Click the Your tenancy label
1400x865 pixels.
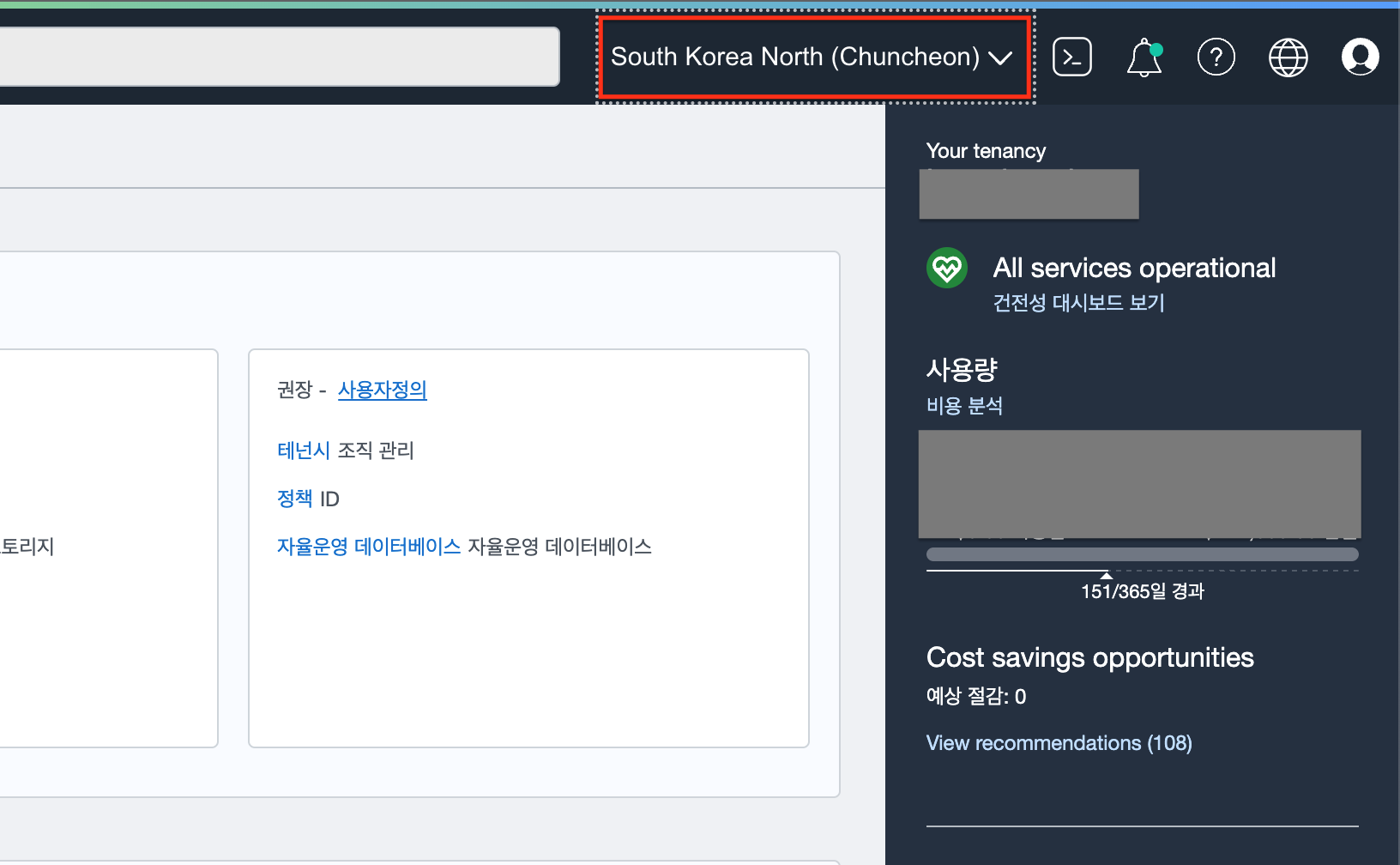point(986,151)
